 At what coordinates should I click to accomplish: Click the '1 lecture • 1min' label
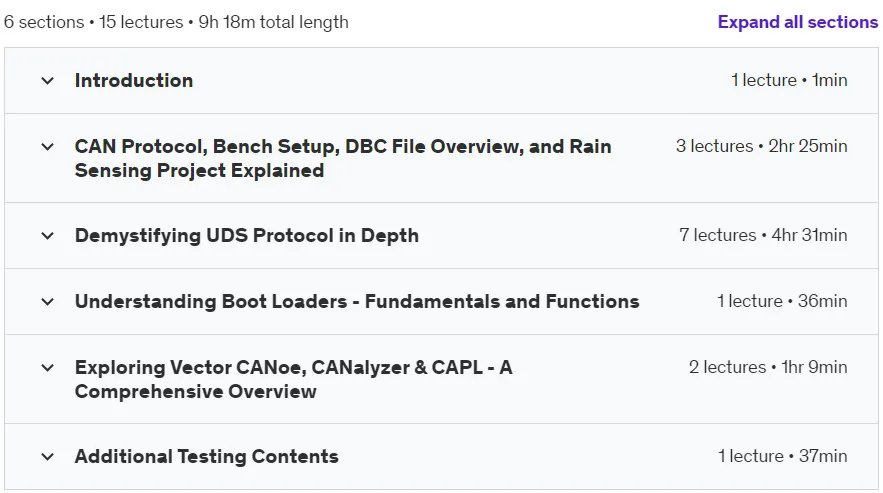[x=789, y=81]
